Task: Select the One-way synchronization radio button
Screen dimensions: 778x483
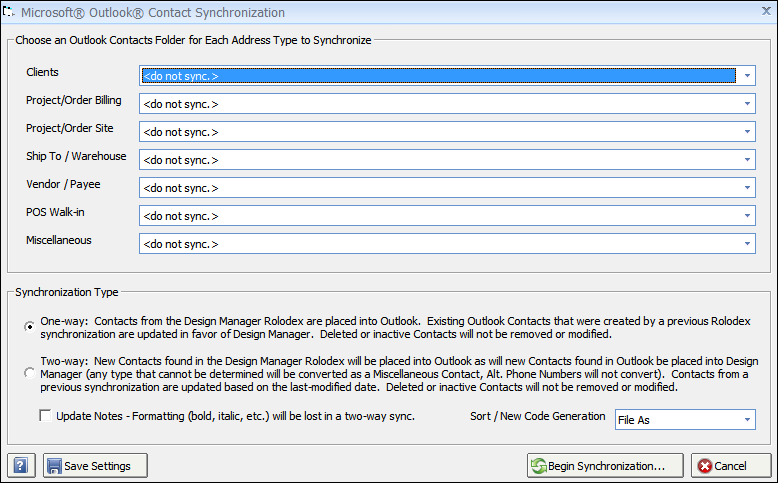Action: (30, 327)
